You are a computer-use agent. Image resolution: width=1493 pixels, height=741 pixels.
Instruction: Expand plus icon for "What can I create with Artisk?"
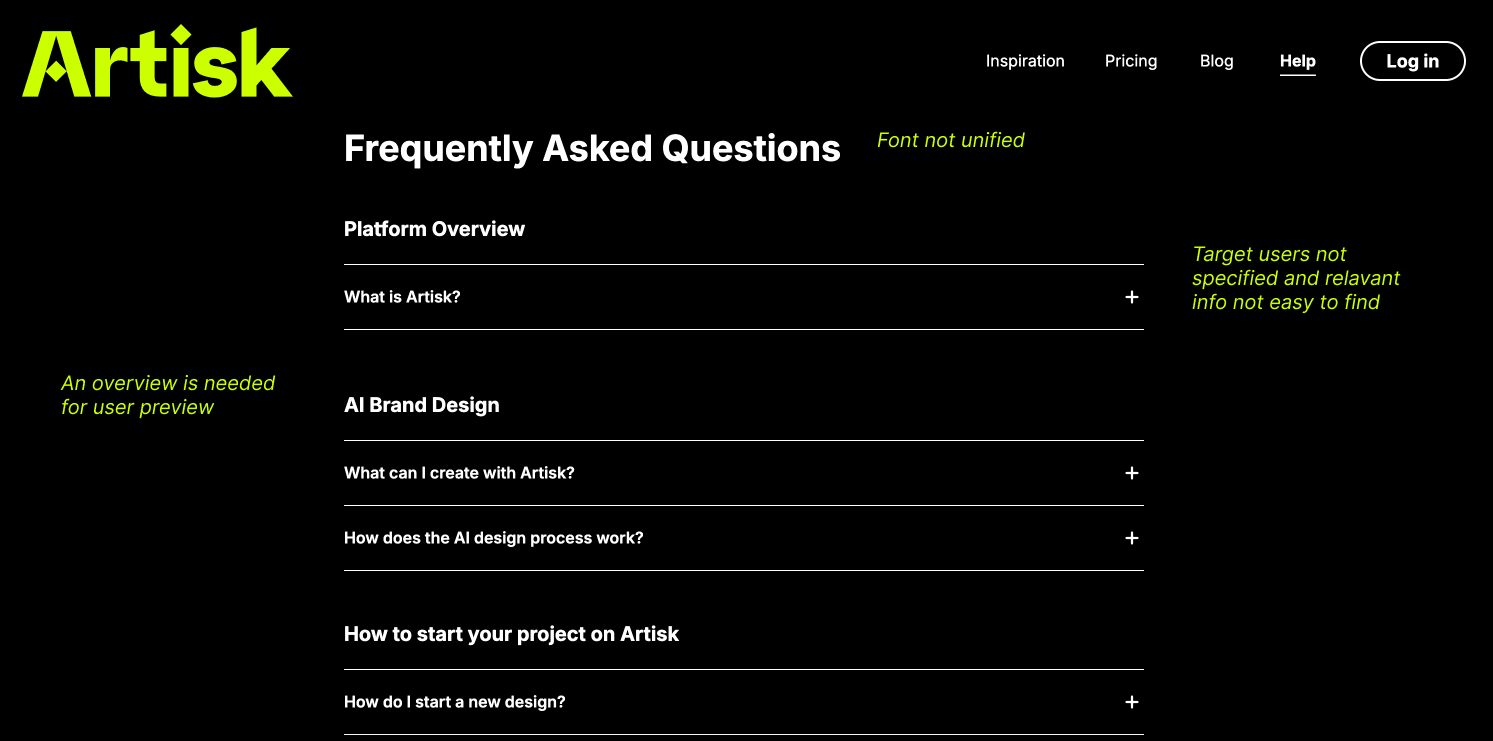click(1131, 473)
